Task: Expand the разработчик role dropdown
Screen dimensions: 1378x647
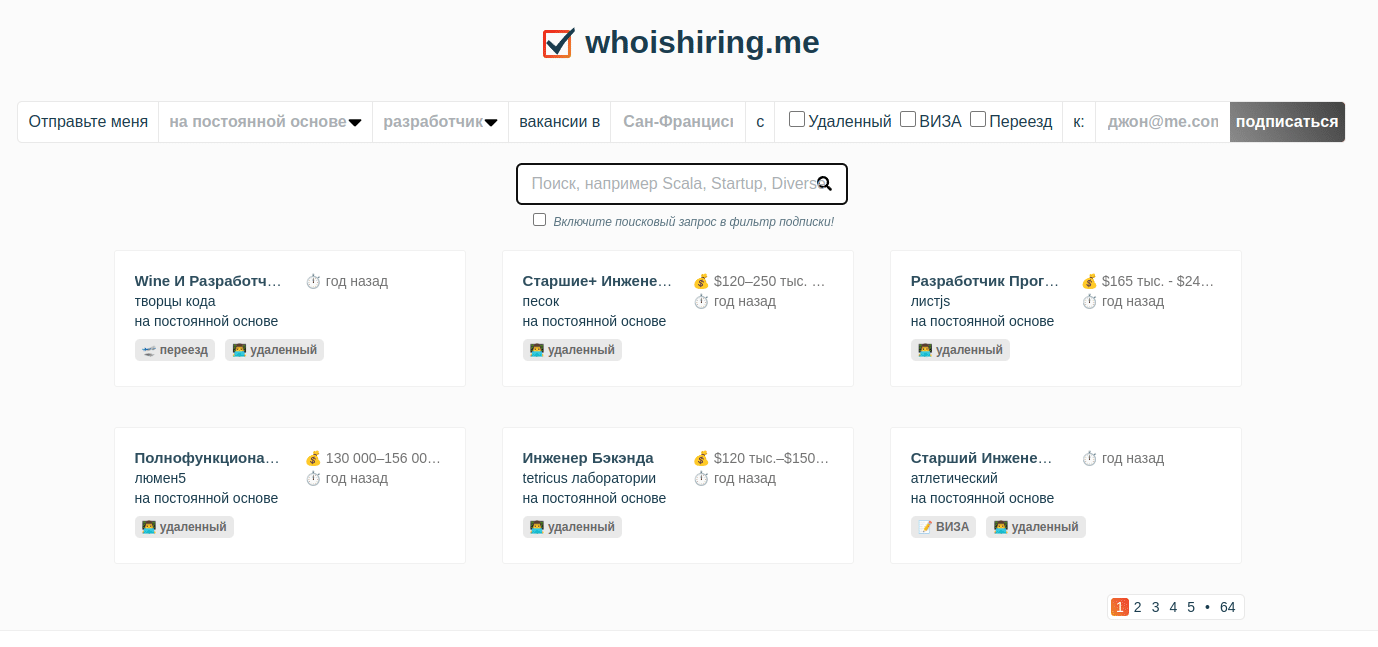Action: (x=440, y=122)
